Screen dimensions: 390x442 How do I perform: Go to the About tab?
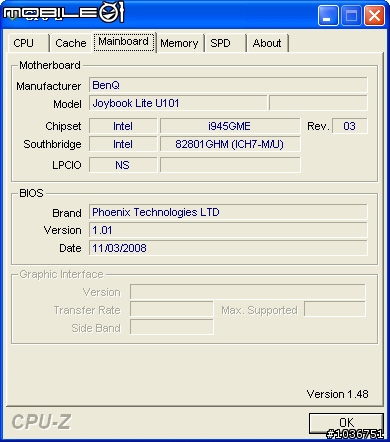tap(267, 43)
